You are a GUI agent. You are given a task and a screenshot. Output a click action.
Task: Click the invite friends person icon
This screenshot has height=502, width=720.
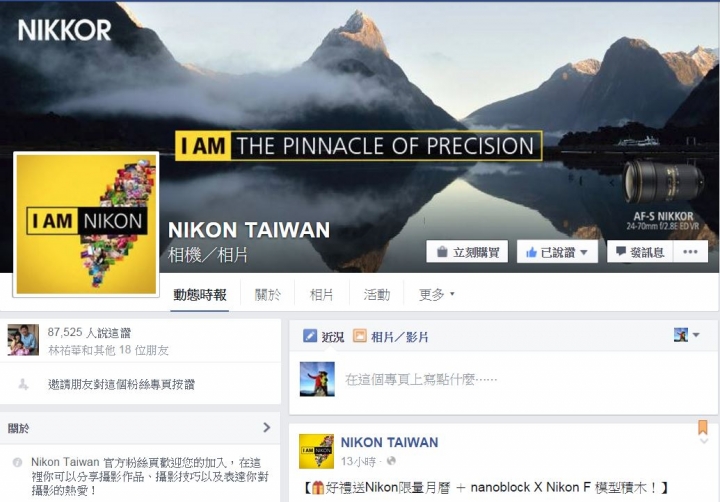click(23, 384)
